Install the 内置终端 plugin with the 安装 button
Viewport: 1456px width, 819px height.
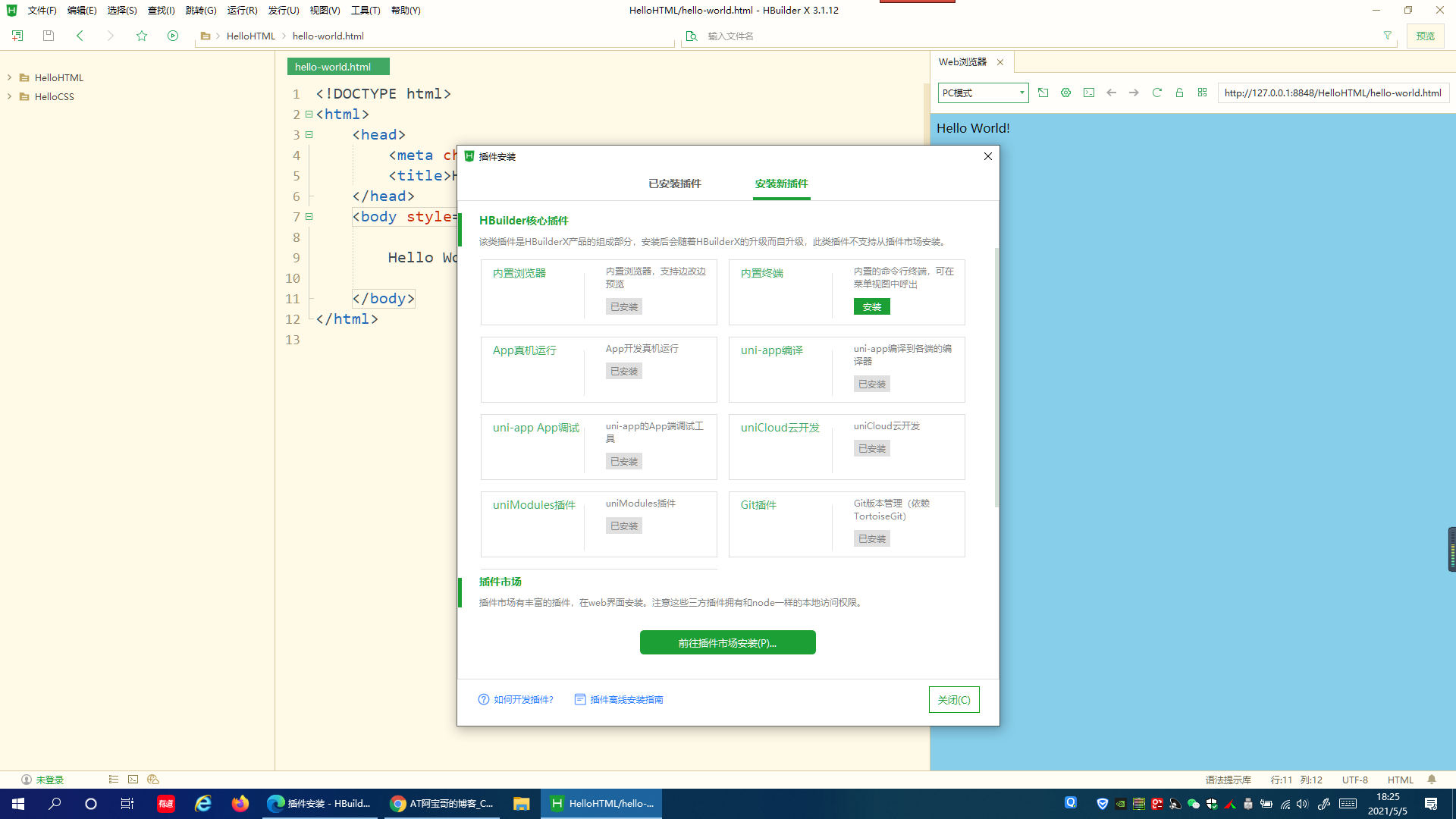[871, 306]
